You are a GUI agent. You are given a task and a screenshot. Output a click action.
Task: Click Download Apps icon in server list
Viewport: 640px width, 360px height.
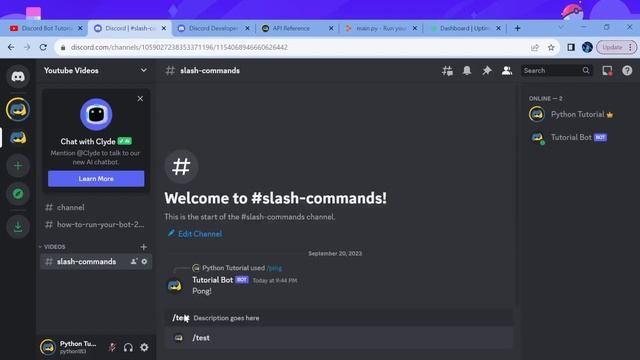[x=18, y=227]
